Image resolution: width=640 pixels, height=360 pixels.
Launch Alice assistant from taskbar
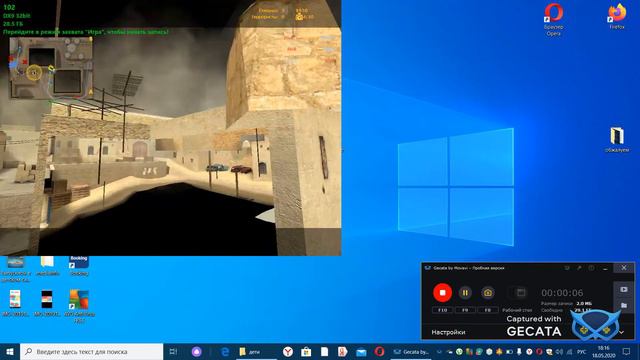pos(197,352)
